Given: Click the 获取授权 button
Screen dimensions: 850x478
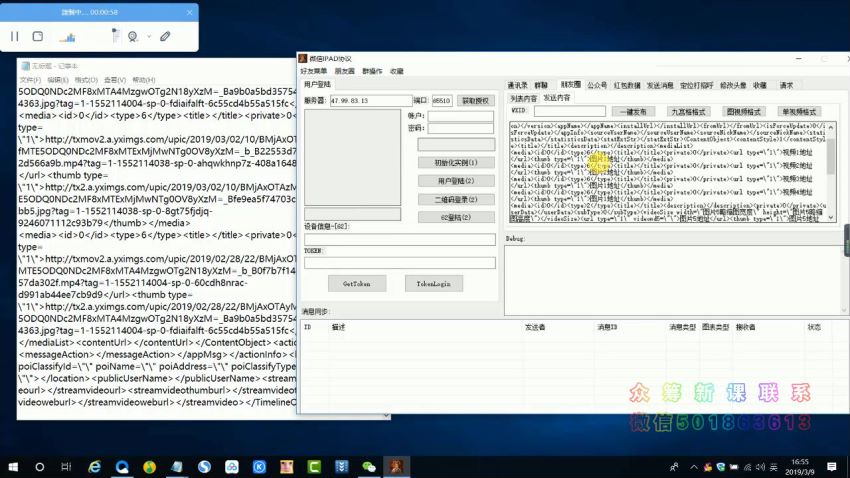Looking at the screenshot, I should point(475,101).
